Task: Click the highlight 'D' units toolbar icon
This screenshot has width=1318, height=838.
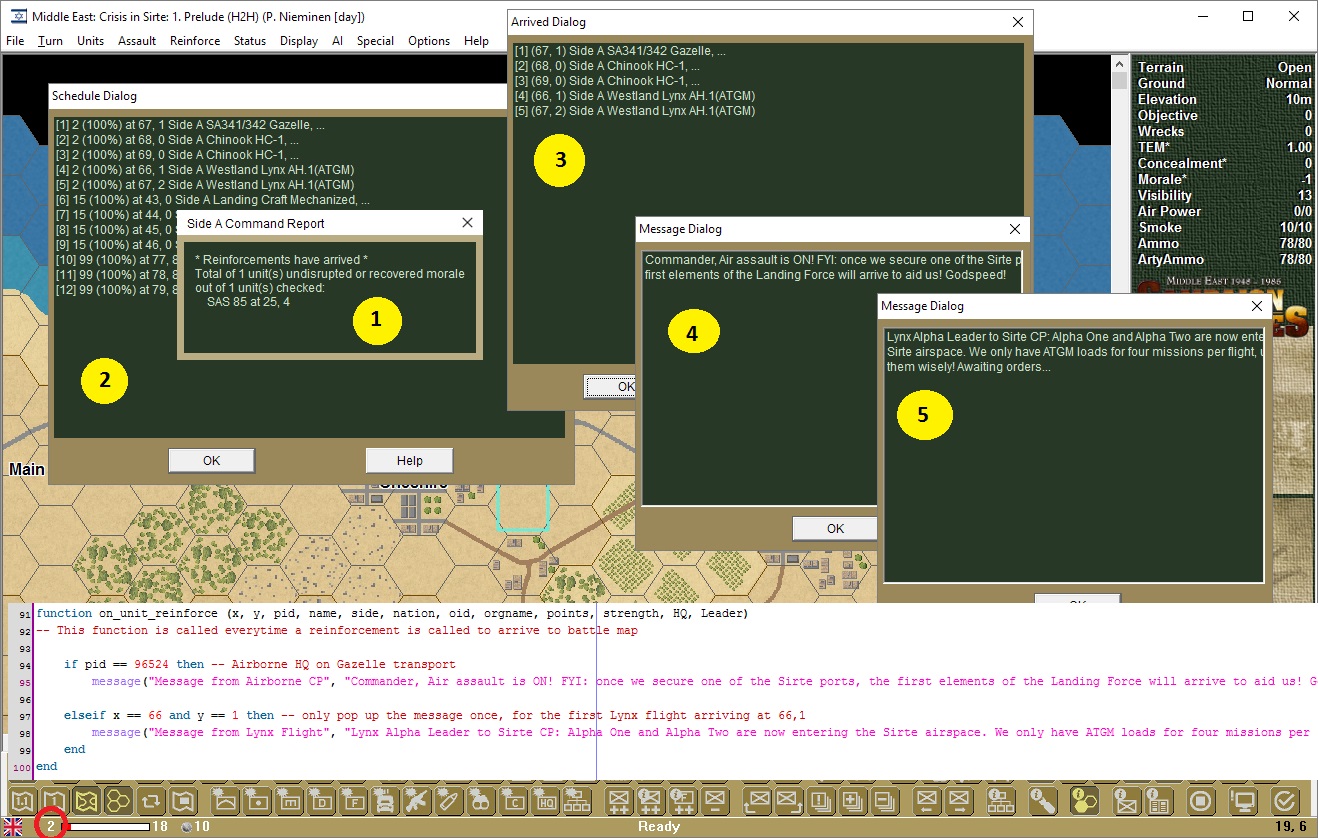Action: (321, 800)
